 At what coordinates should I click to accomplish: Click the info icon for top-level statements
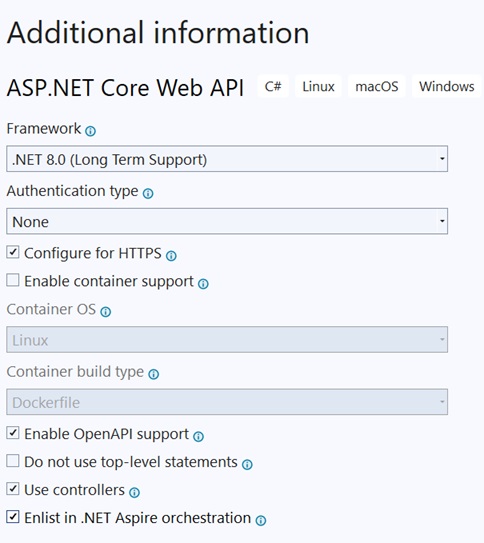(247, 465)
